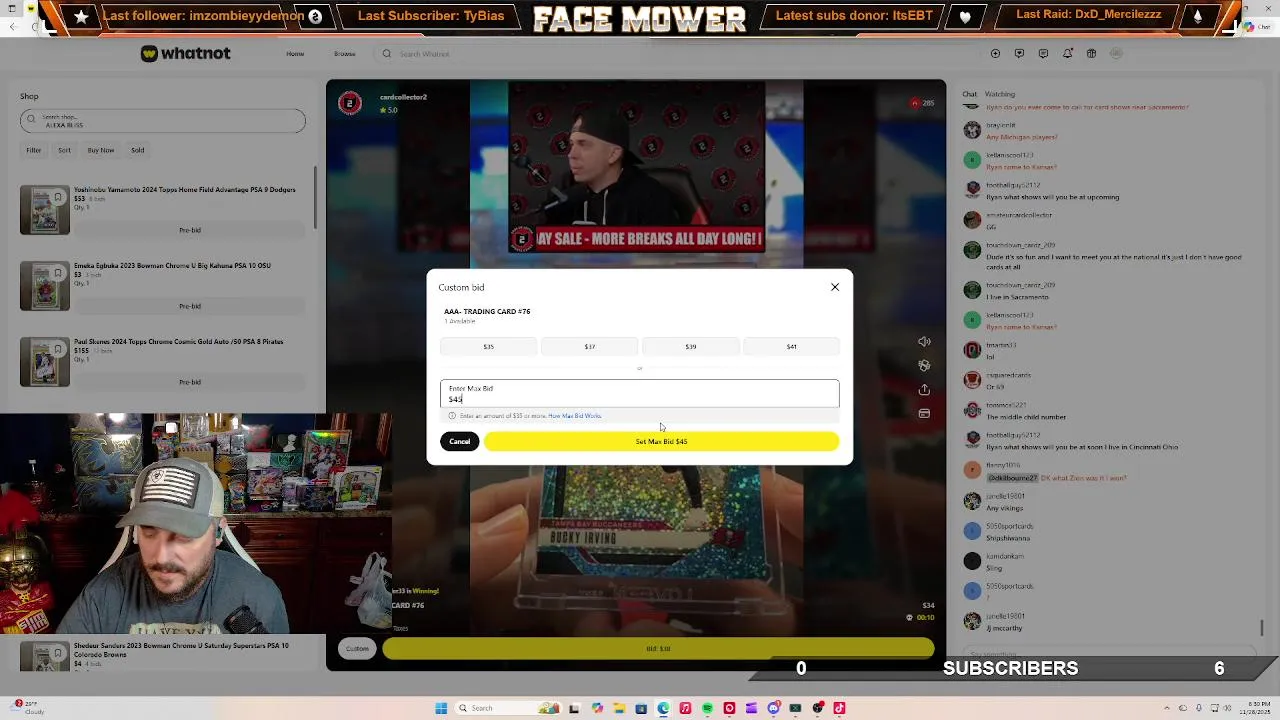Screen dimensions: 1280x720
Task: Open the notifications bell icon
Action: (1067, 54)
